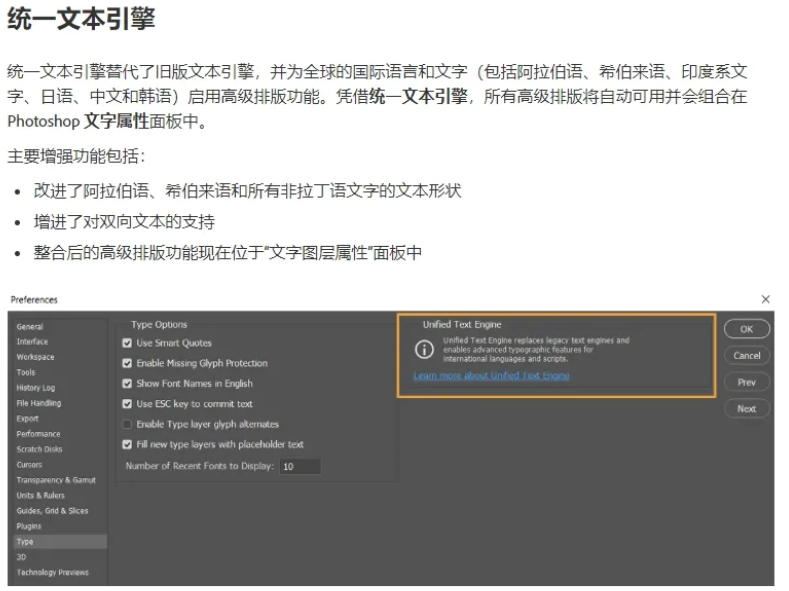Disable Use ESC key to commit text

click(x=127, y=404)
